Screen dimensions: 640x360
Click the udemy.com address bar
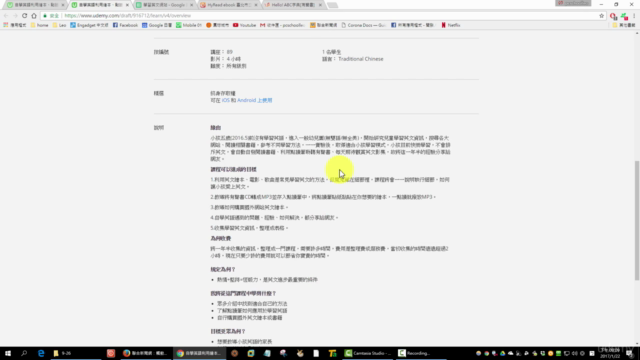click(318, 16)
